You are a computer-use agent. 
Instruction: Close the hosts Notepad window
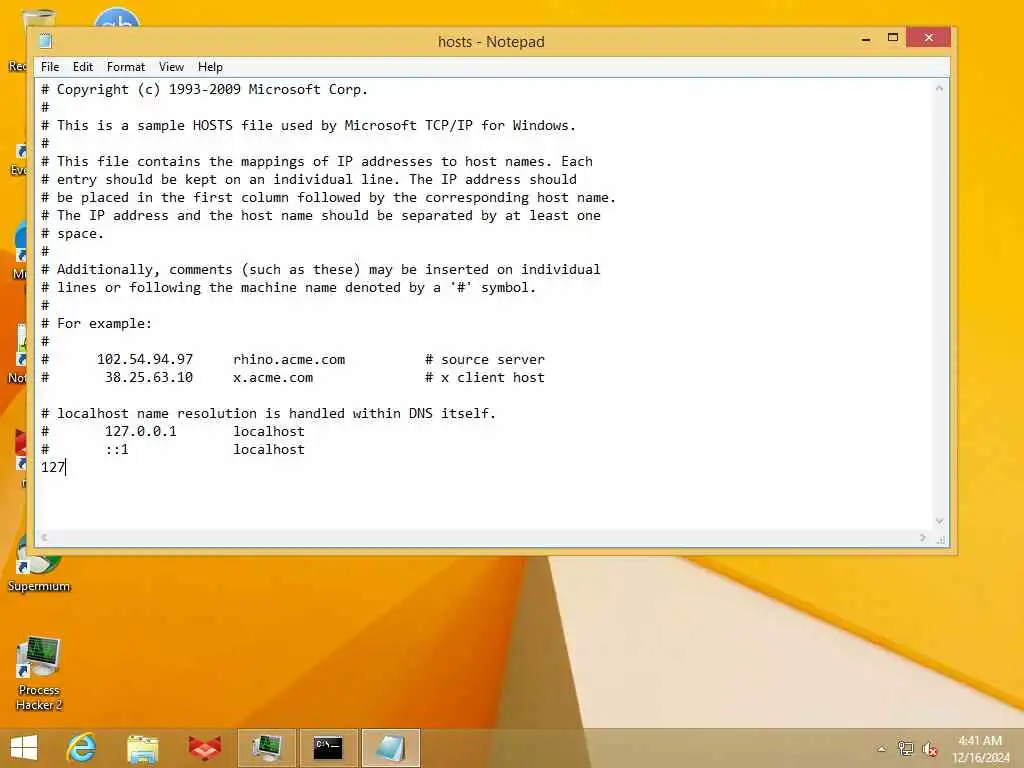pos(929,38)
